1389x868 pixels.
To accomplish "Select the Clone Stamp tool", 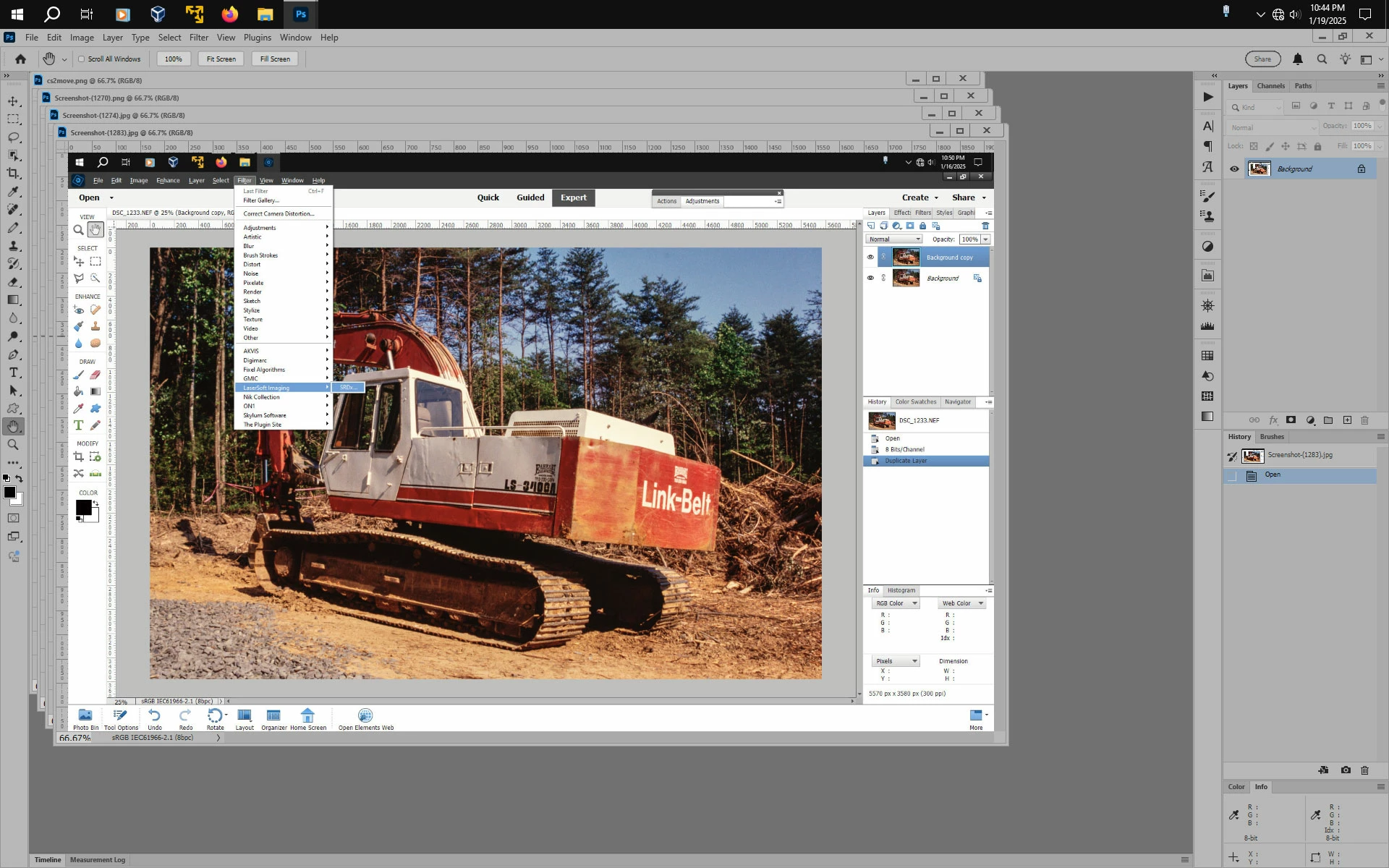I will (13, 246).
